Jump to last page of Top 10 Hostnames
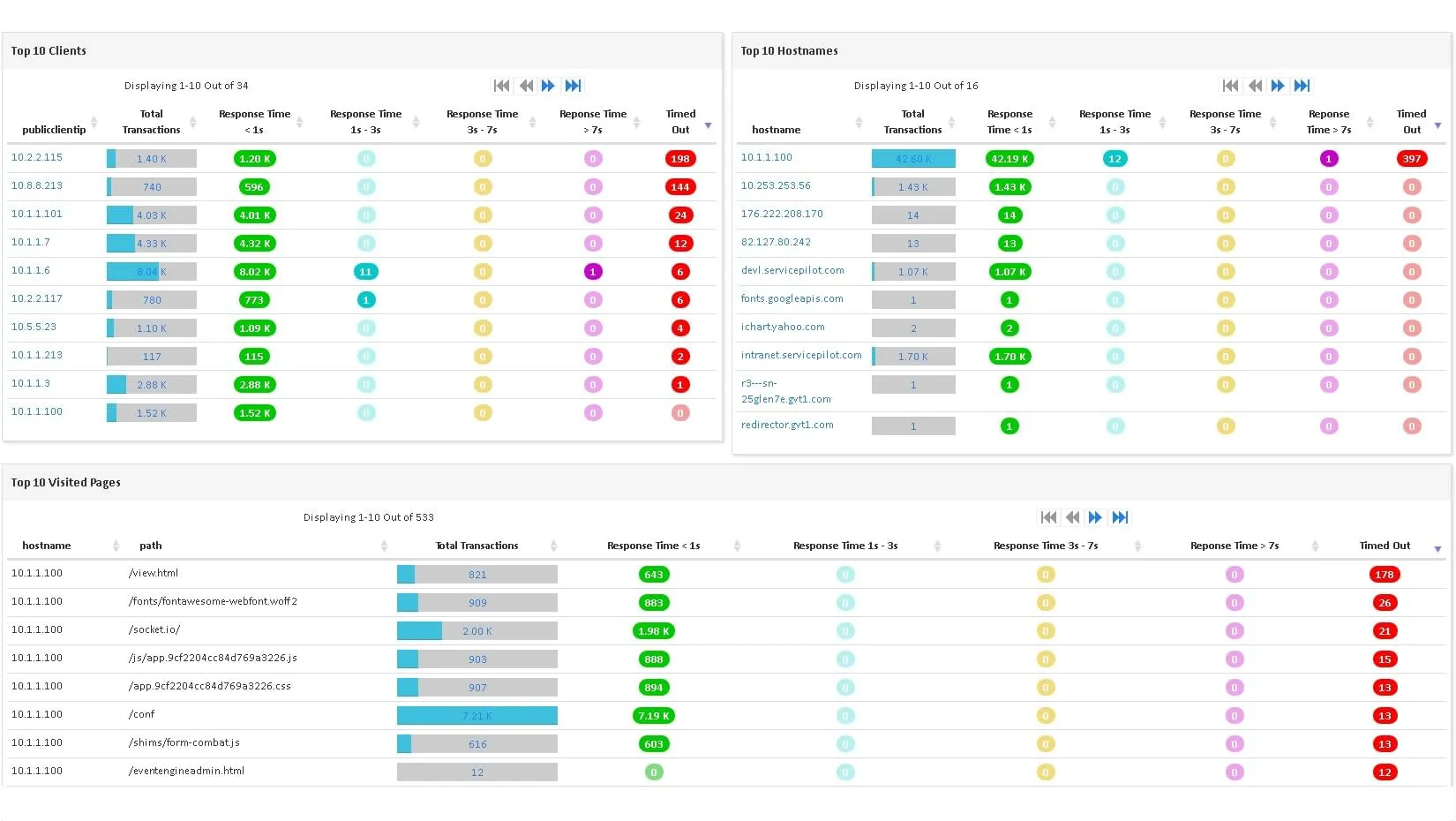 (x=1302, y=86)
